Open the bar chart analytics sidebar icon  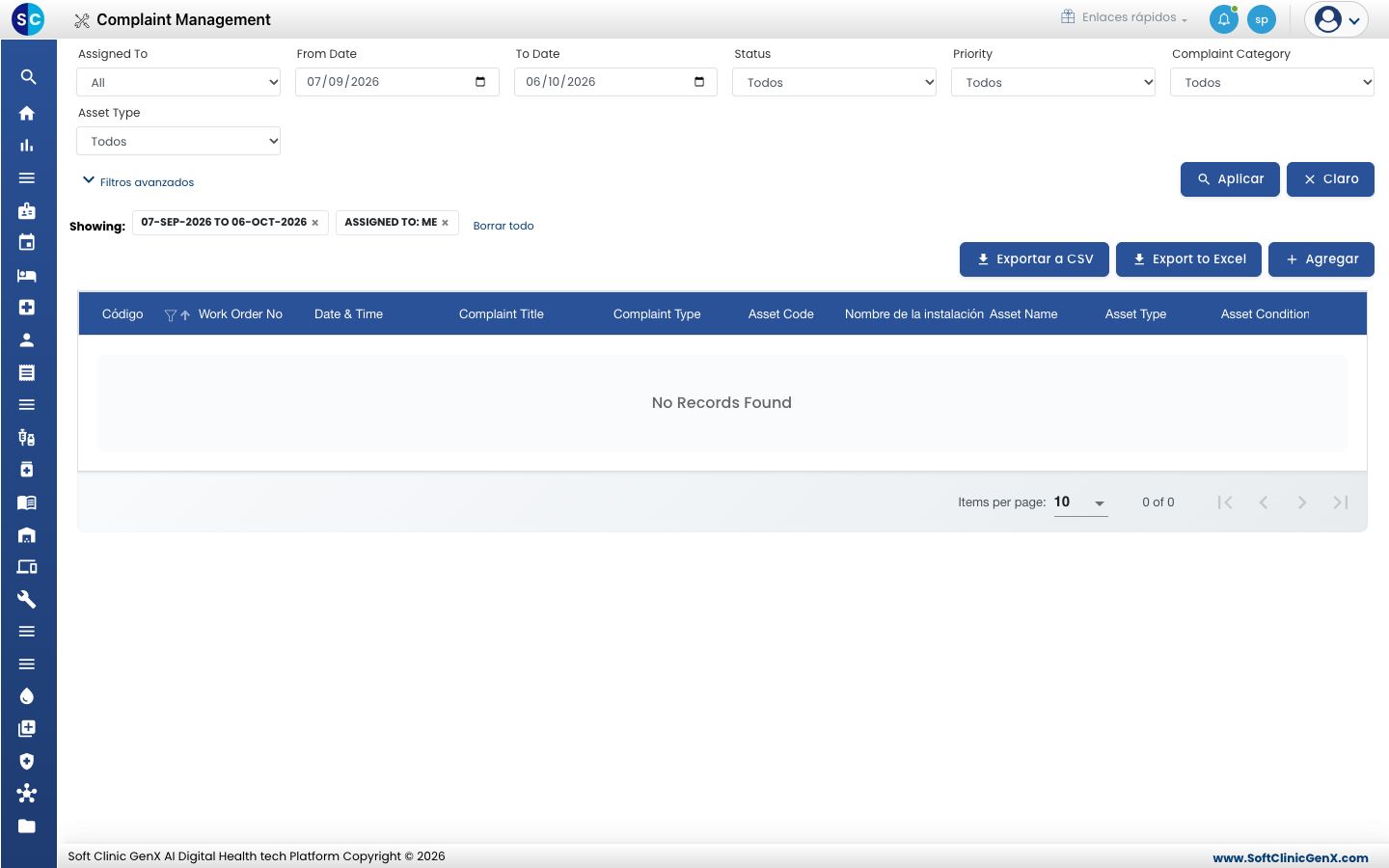[x=27, y=146]
